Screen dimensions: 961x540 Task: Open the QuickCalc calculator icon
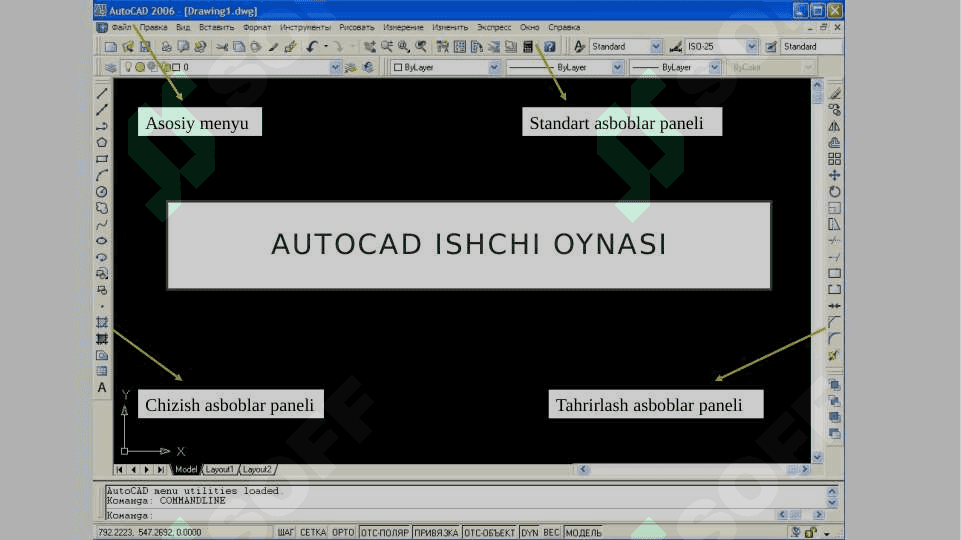click(x=528, y=47)
